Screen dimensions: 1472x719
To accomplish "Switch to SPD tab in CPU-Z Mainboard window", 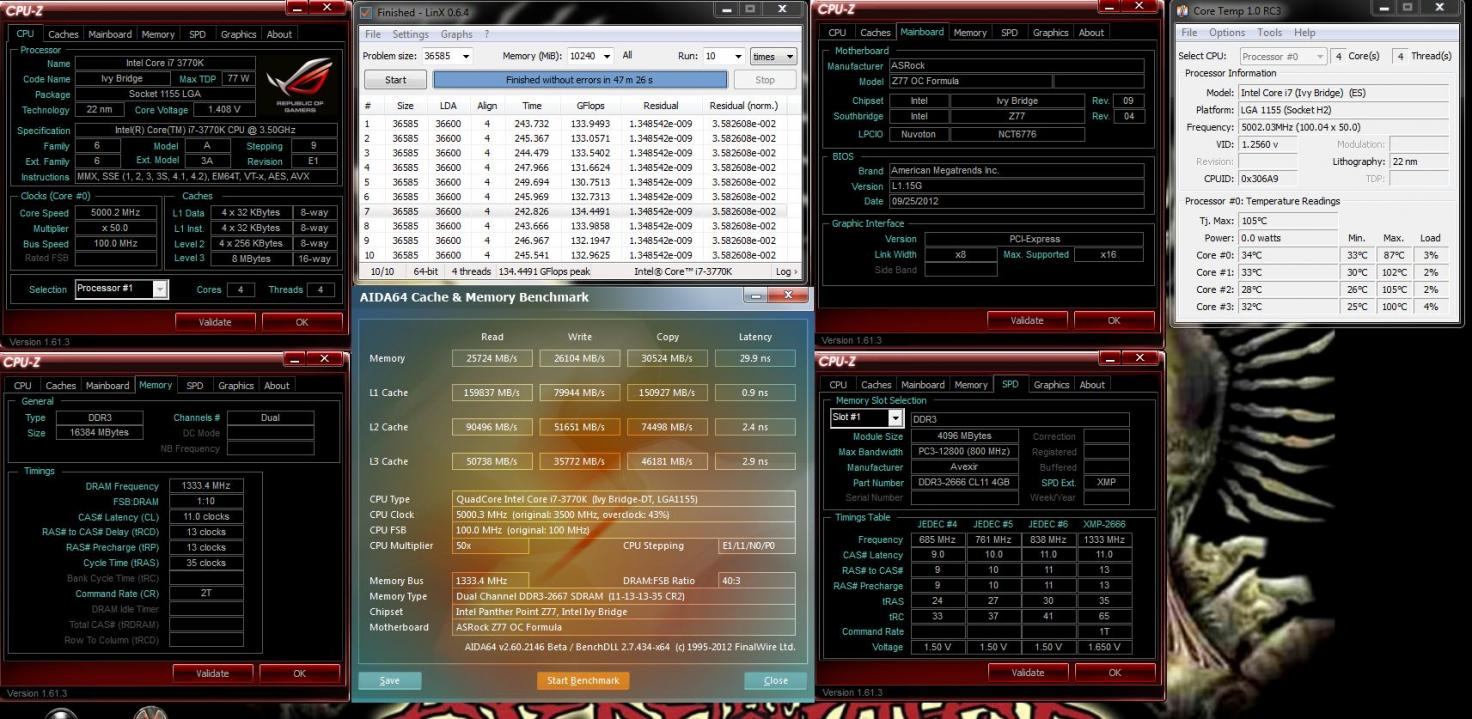I will pyautogui.click(x=1008, y=33).
